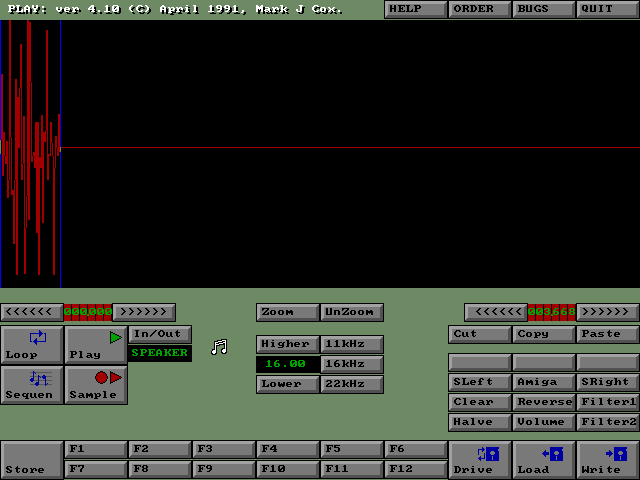Click inside the red waveform display
Screen dimensions: 640x480
30,150
